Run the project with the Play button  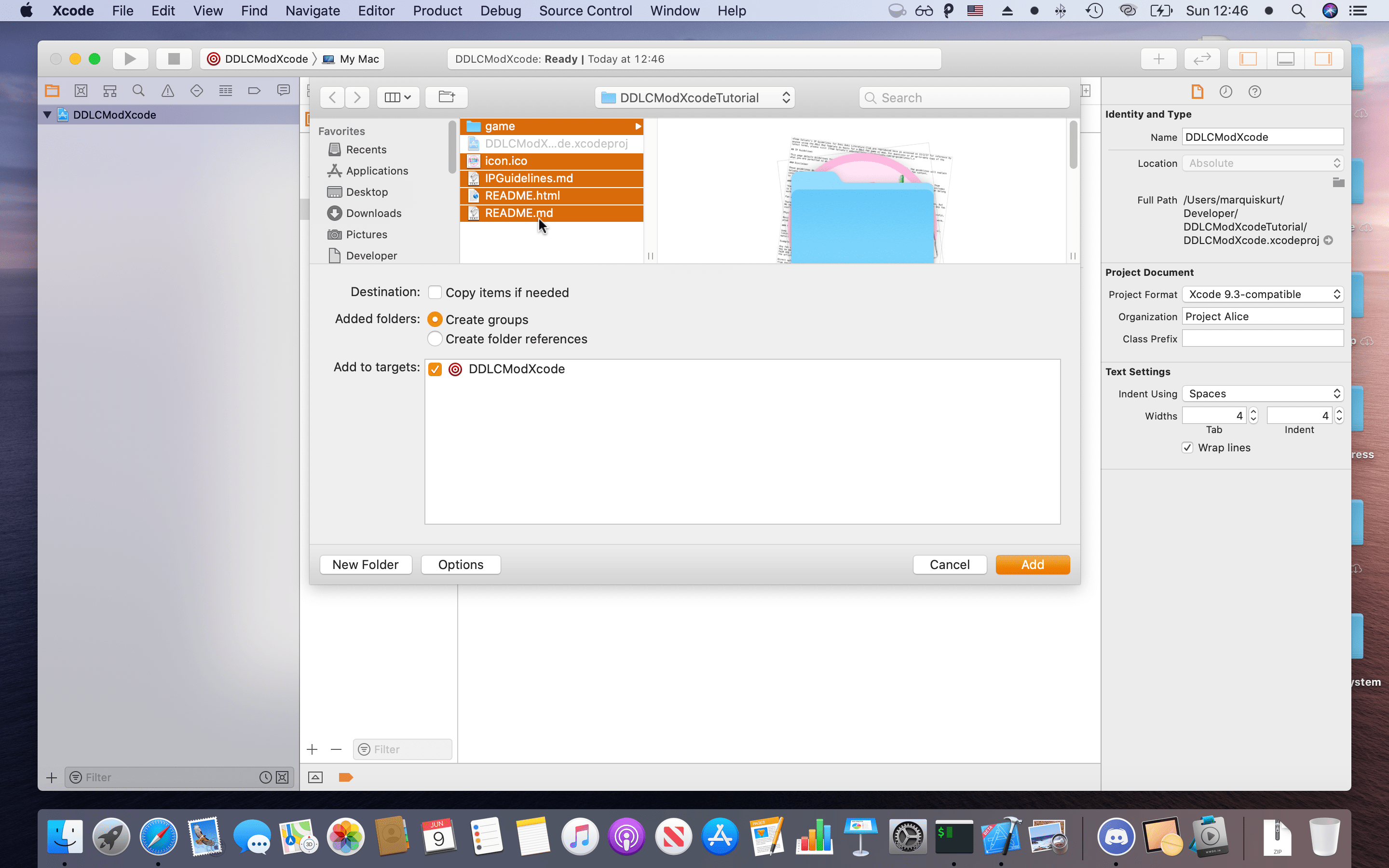coord(130,58)
